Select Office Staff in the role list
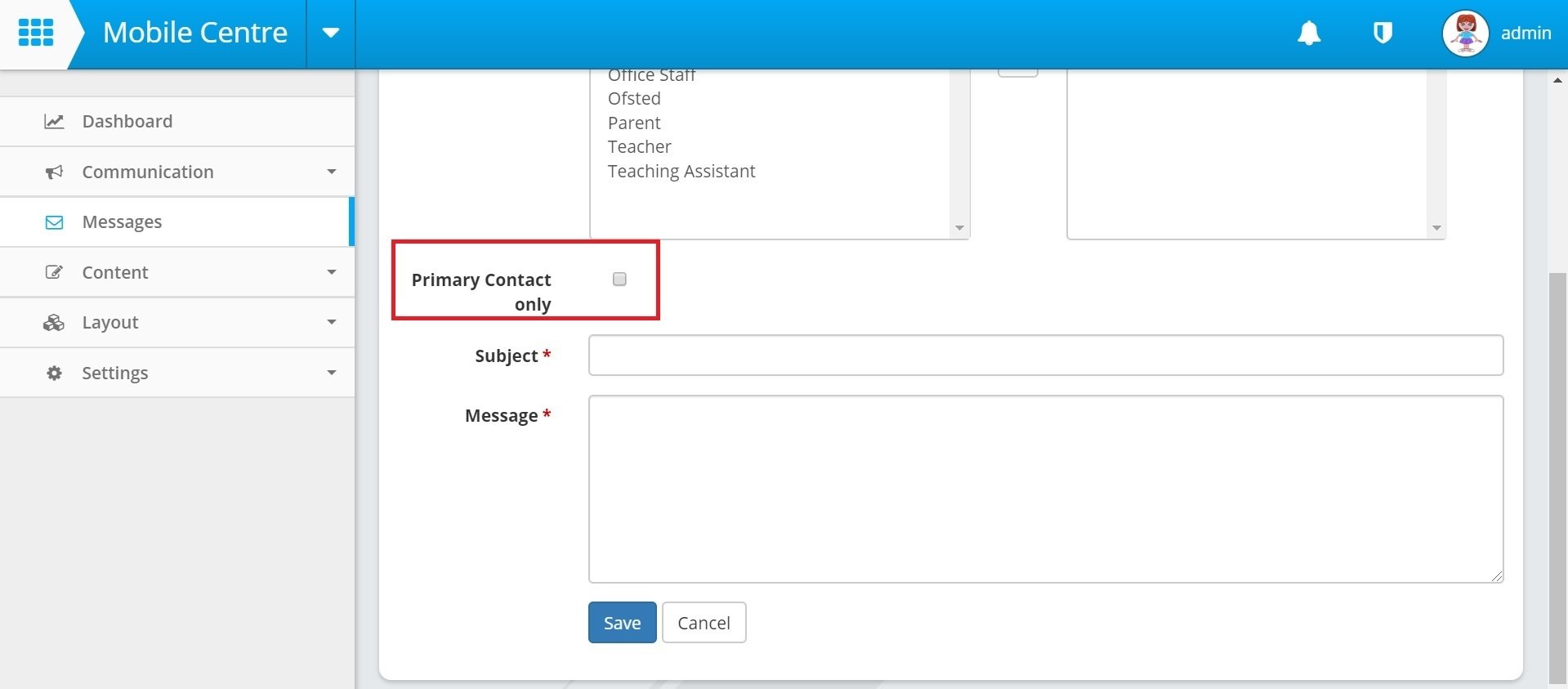 coord(651,76)
